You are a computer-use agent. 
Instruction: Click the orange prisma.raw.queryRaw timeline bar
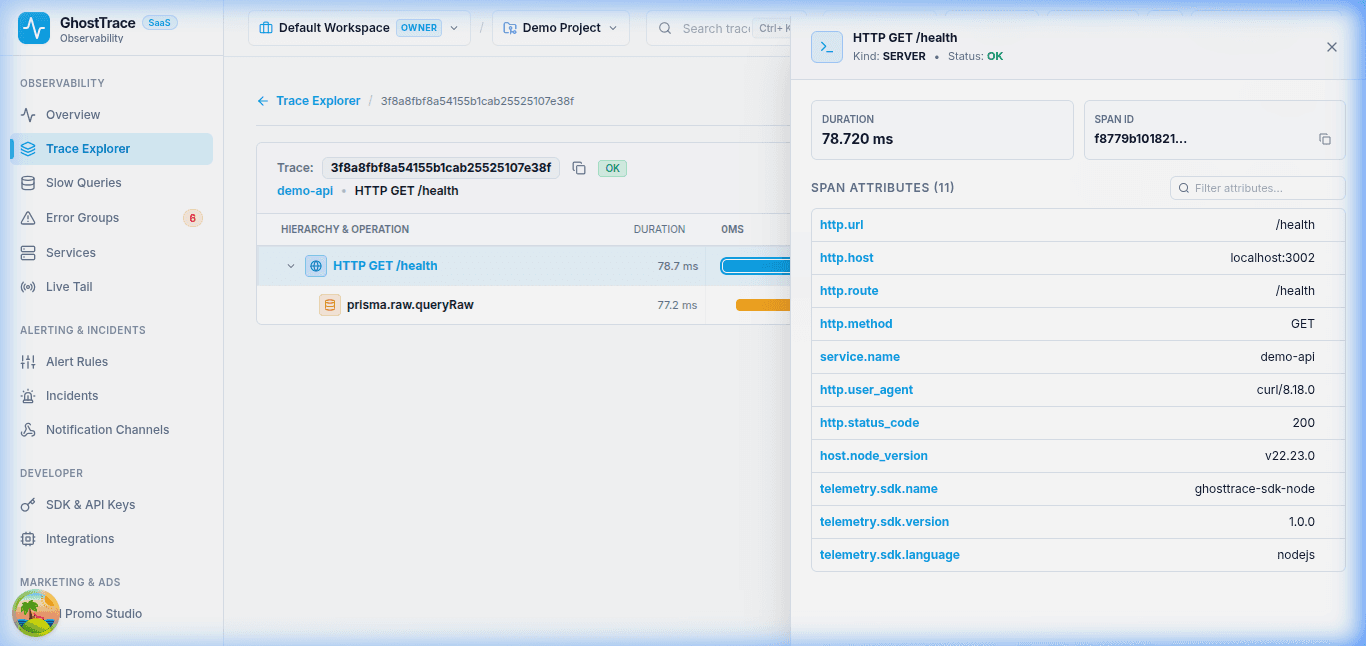[x=763, y=305]
